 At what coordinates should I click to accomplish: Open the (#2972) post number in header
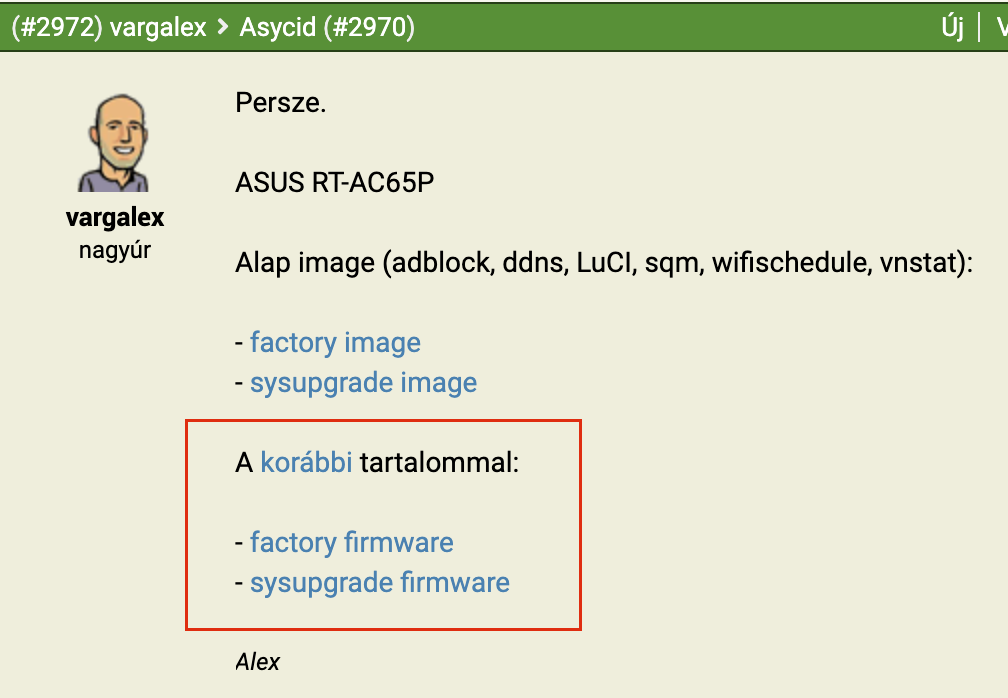(x=57, y=27)
